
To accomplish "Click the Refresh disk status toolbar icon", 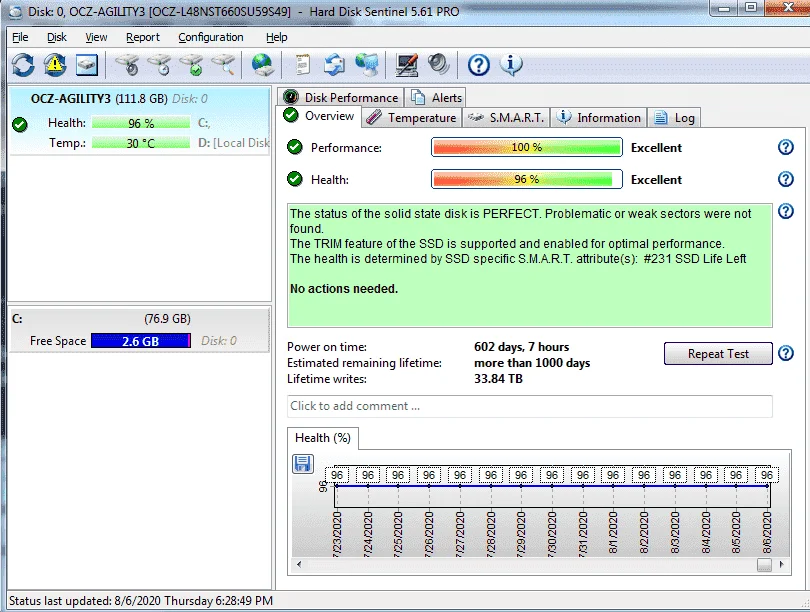I will click(23, 65).
